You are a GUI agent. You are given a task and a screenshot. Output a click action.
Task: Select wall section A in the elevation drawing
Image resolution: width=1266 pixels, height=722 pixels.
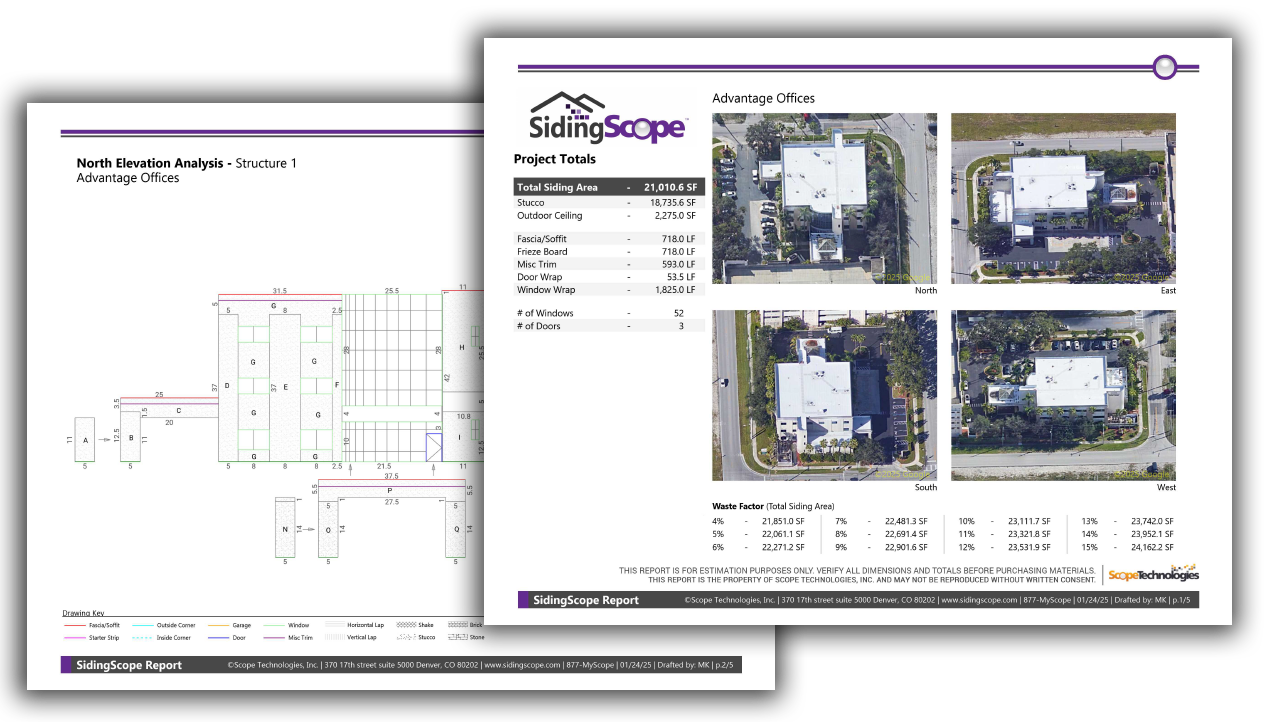[85, 439]
